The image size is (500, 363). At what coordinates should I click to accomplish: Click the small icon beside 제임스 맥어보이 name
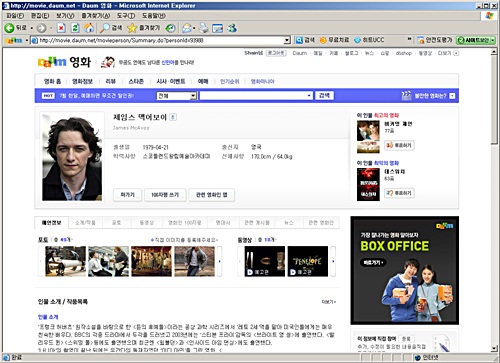[173, 117]
